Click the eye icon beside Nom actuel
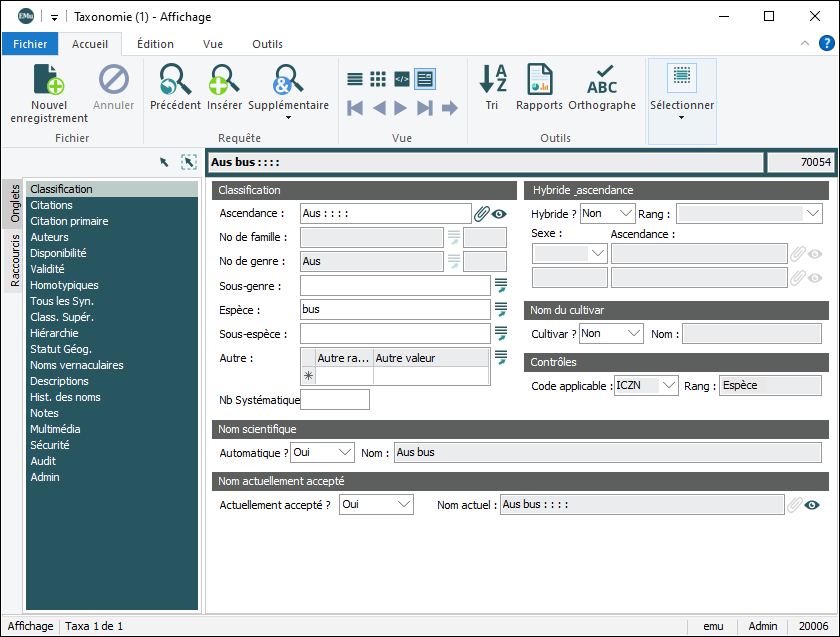 [813, 505]
